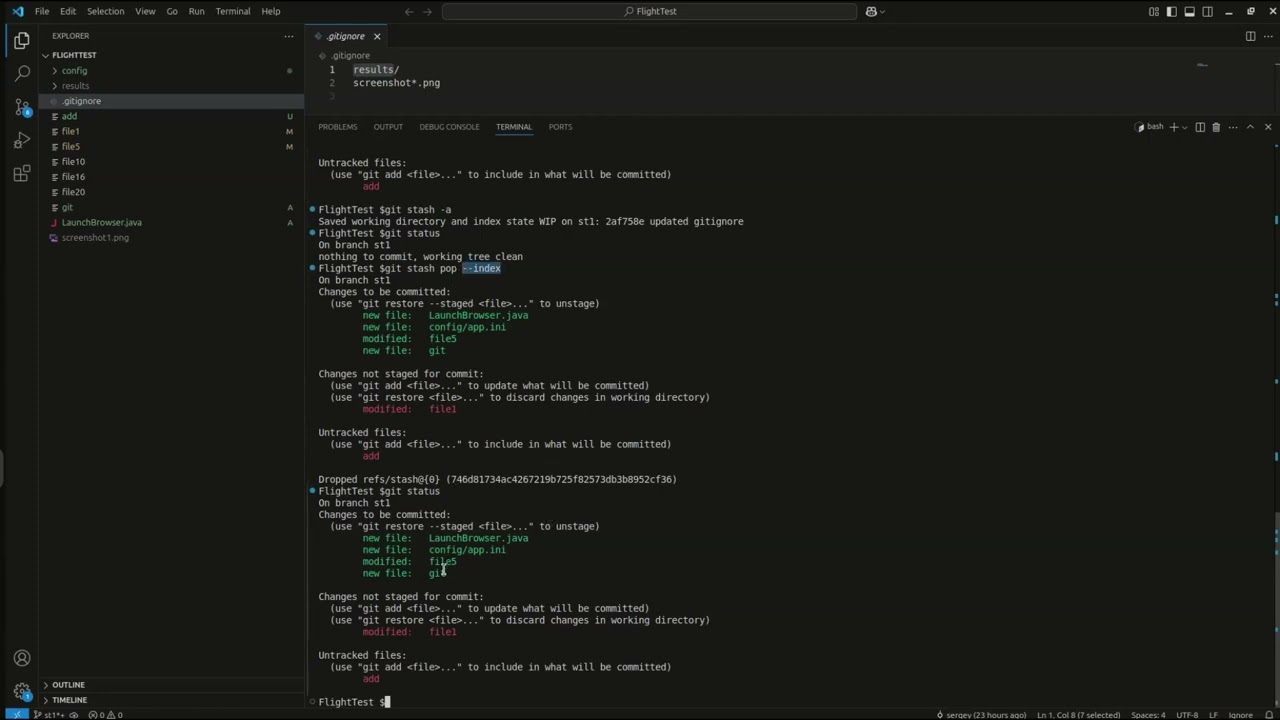Open the Explorer view in activity bar
Viewport: 1280px width, 720px height.
(x=22, y=41)
